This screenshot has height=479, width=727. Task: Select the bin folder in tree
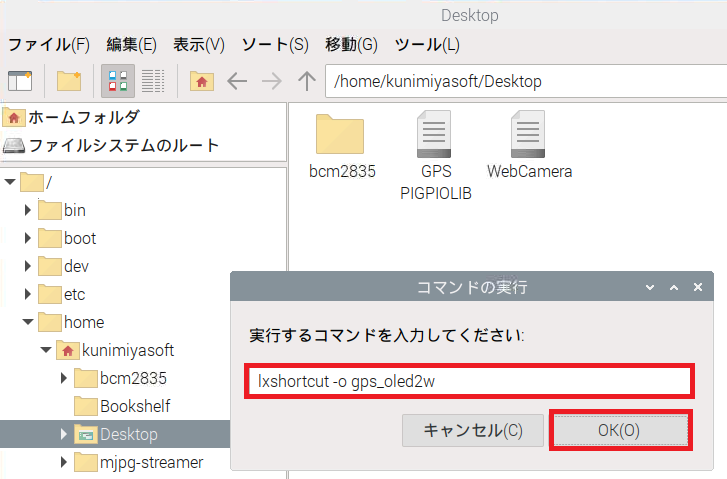click(62, 210)
